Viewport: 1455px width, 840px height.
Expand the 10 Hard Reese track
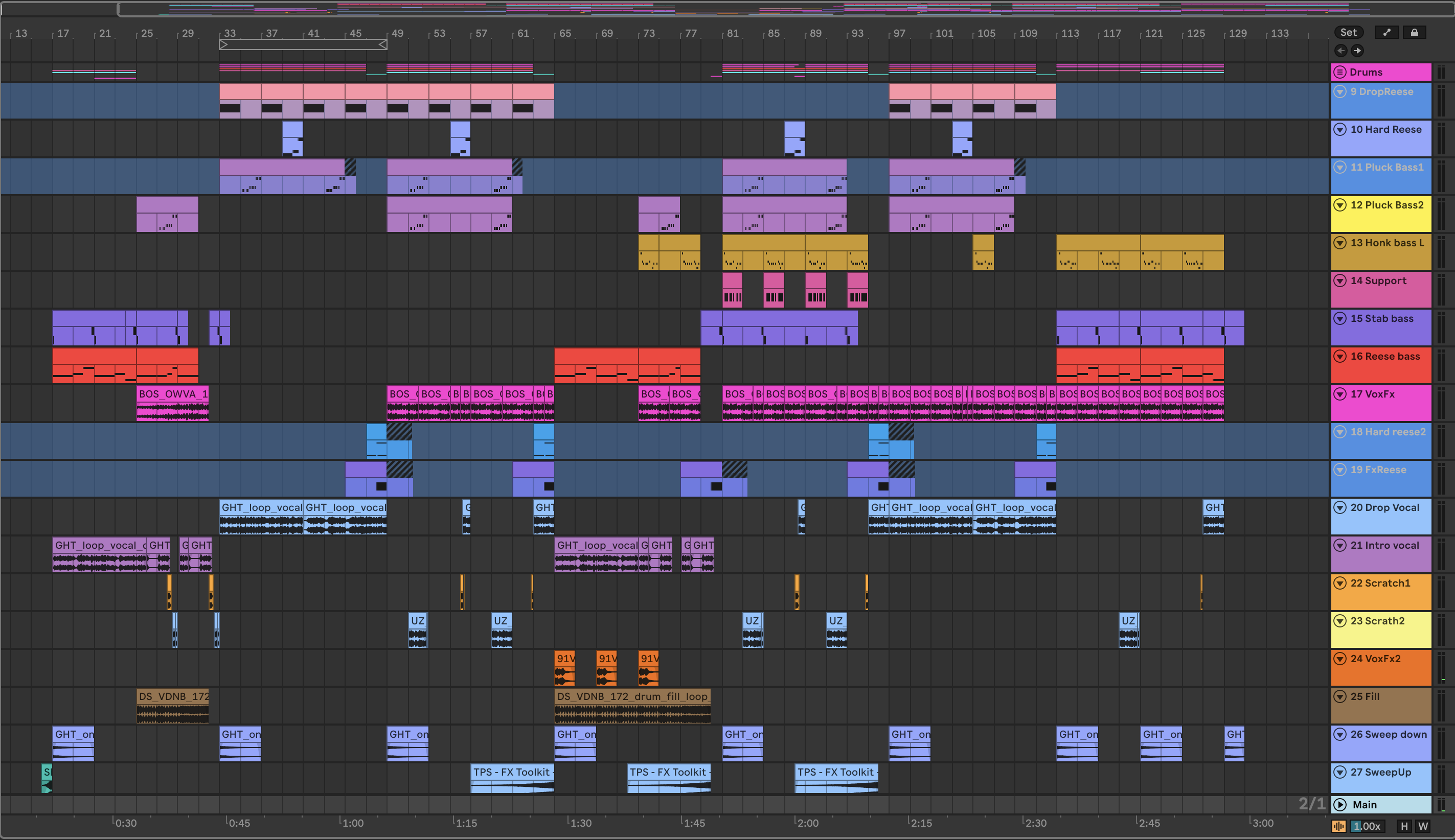click(x=1340, y=129)
